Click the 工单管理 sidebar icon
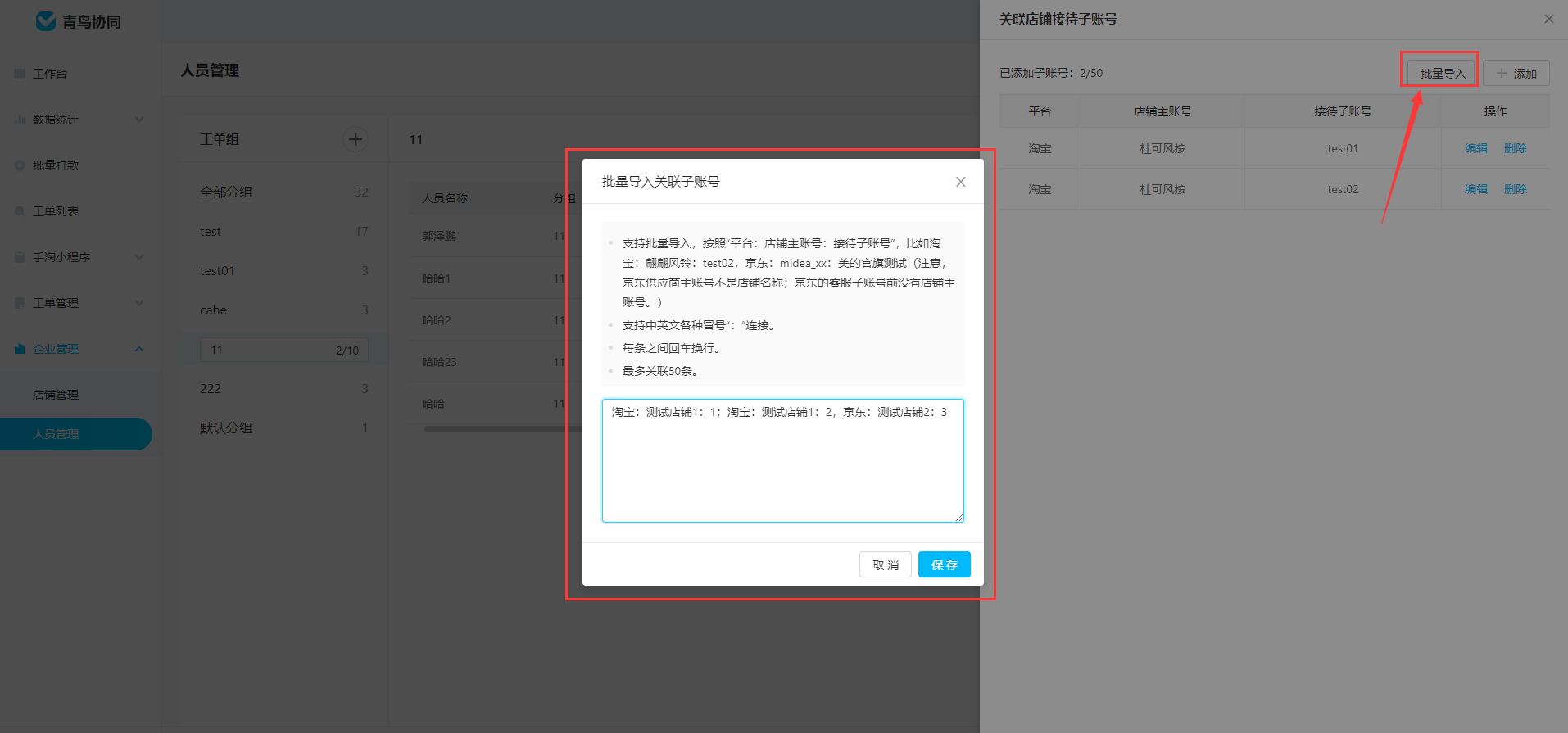The height and width of the screenshot is (733, 1568). [x=20, y=303]
